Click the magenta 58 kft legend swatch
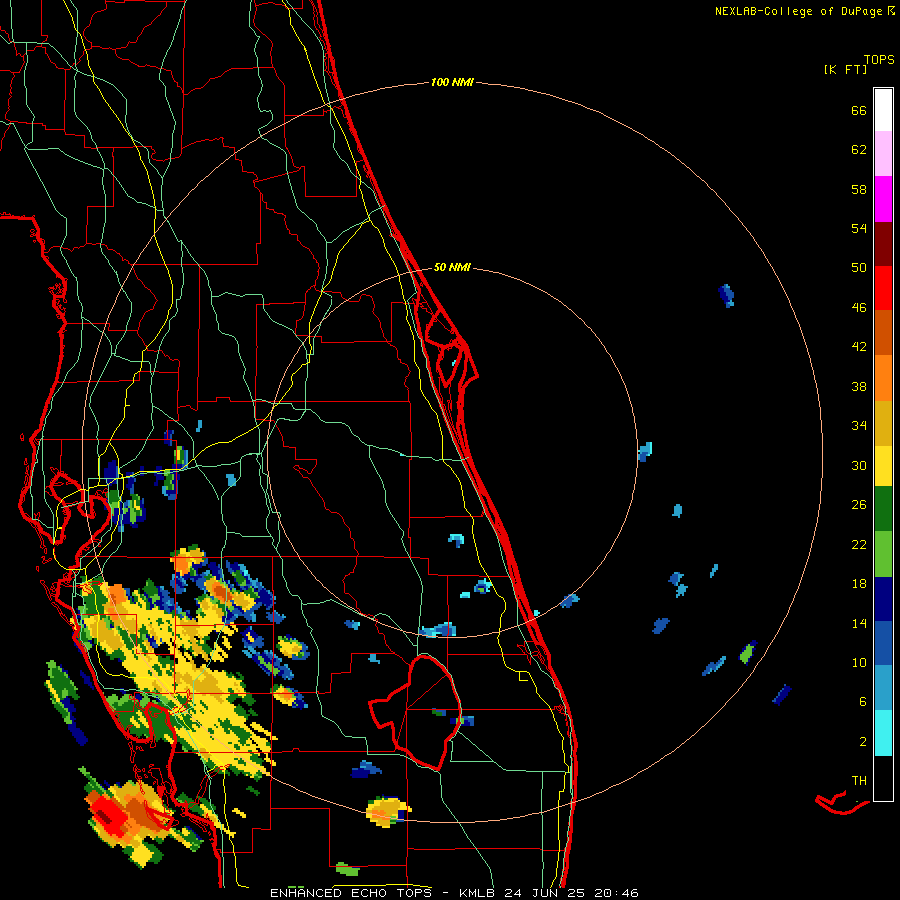The height and width of the screenshot is (900, 900). click(883, 199)
